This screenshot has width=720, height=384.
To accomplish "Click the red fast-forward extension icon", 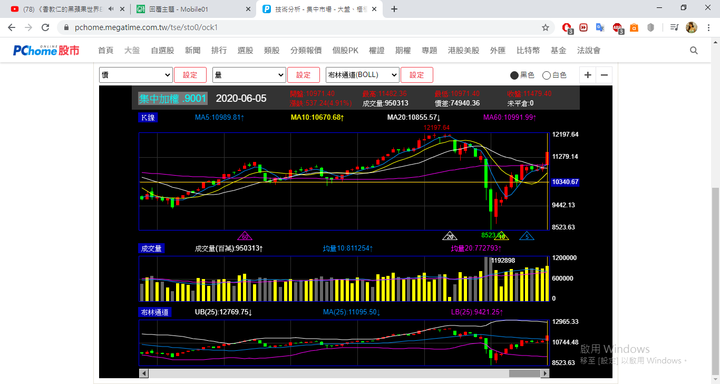I will (x=583, y=28).
